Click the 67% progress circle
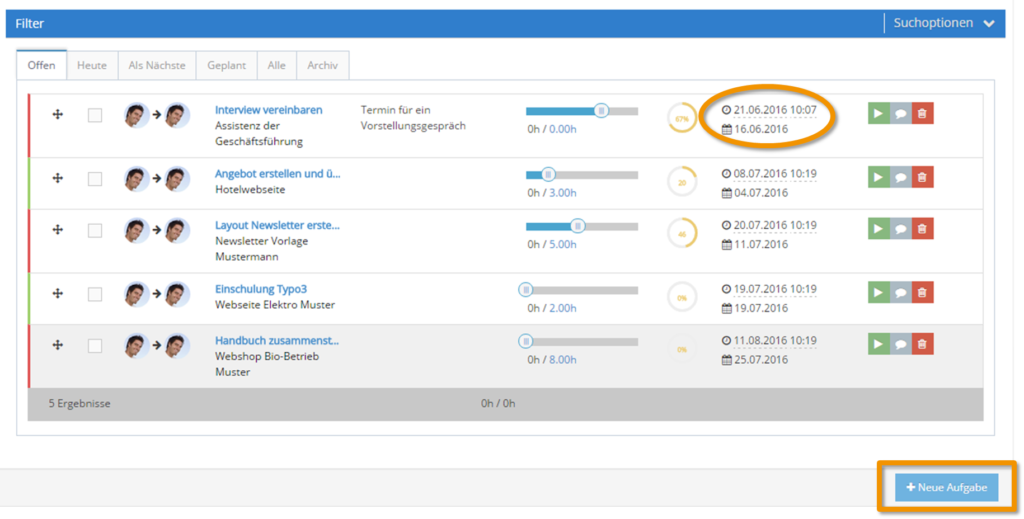 pyautogui.click(x=682, y=119)
